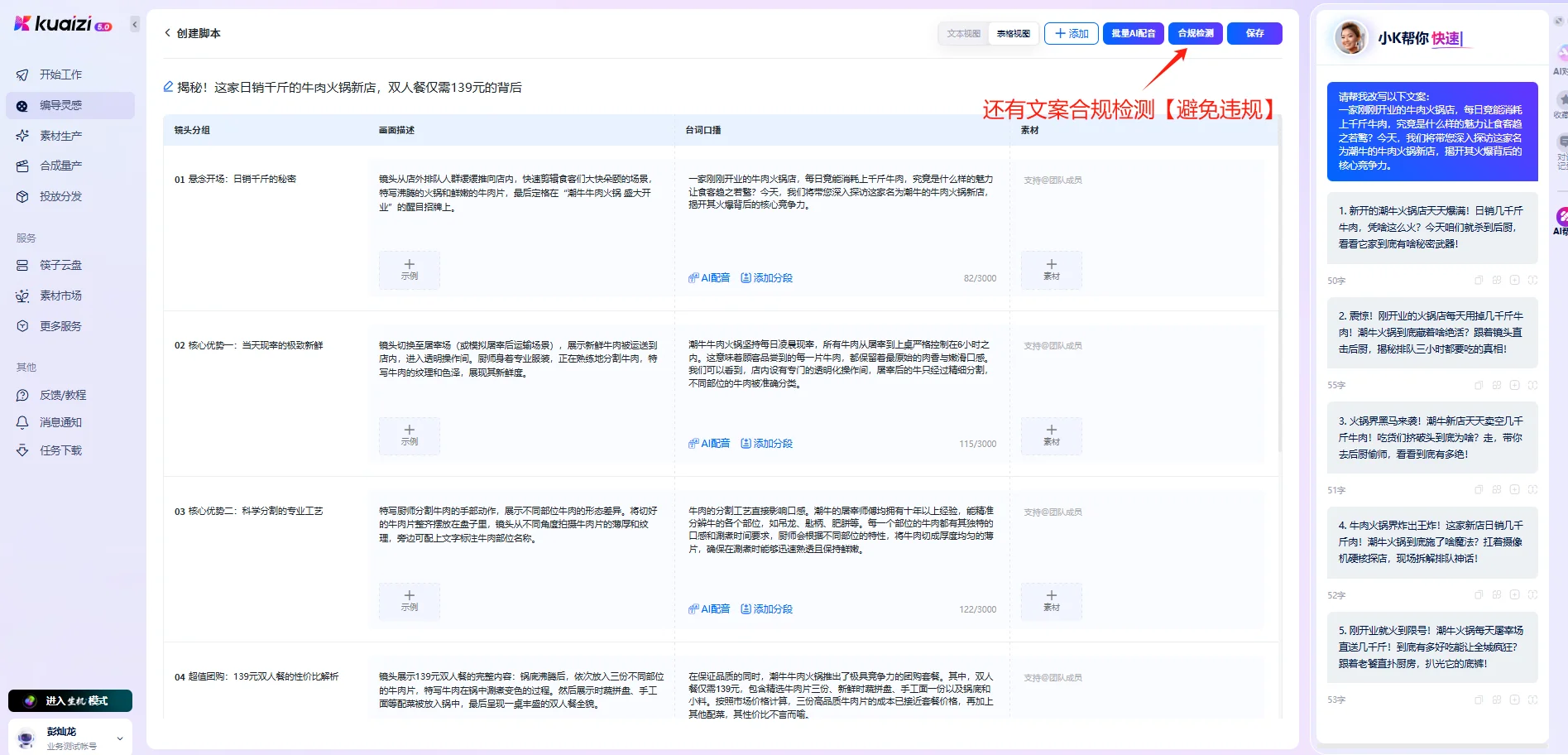Collapse the left sidebar with the chevron button

point(135,25)
